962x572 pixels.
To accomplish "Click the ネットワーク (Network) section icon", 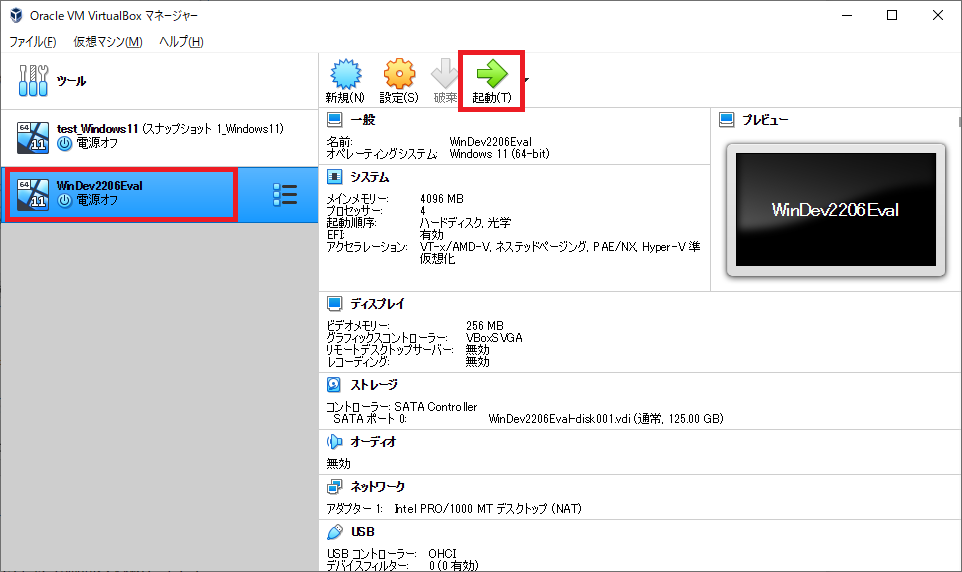I will (x=334, y=487).
